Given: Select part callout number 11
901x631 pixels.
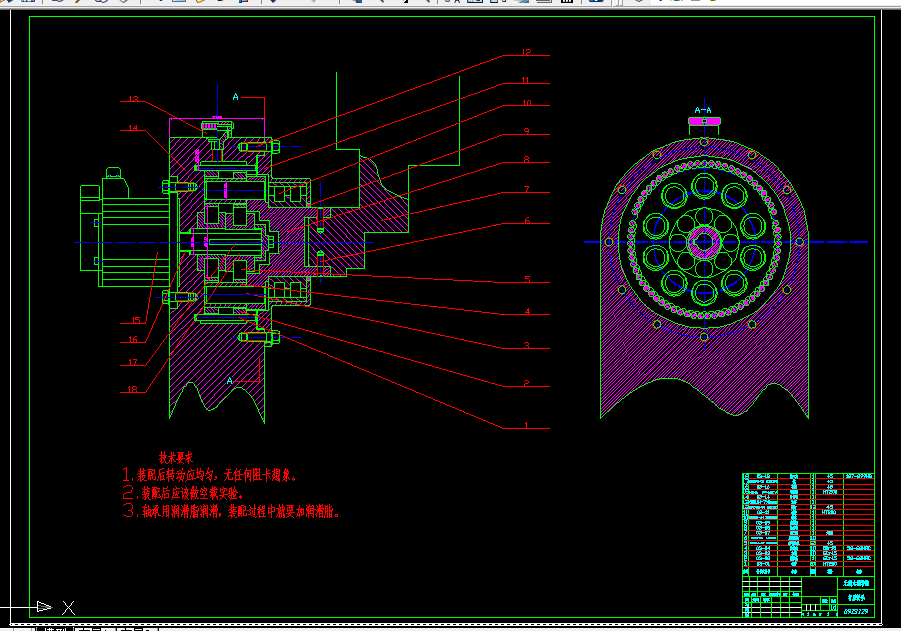Looking at the screenshot, I should coord(525,80).
